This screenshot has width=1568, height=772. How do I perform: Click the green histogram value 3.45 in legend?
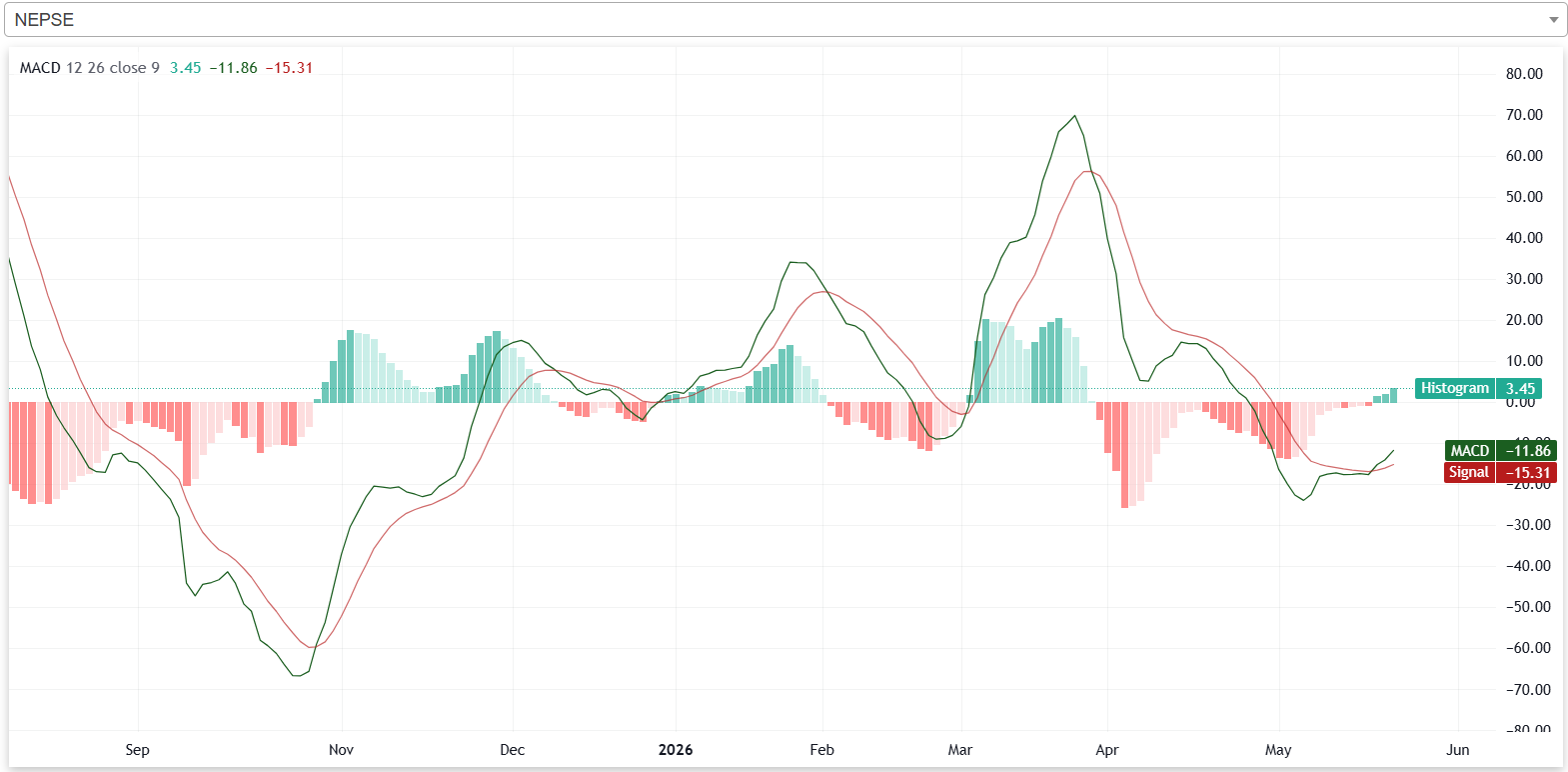185,68
